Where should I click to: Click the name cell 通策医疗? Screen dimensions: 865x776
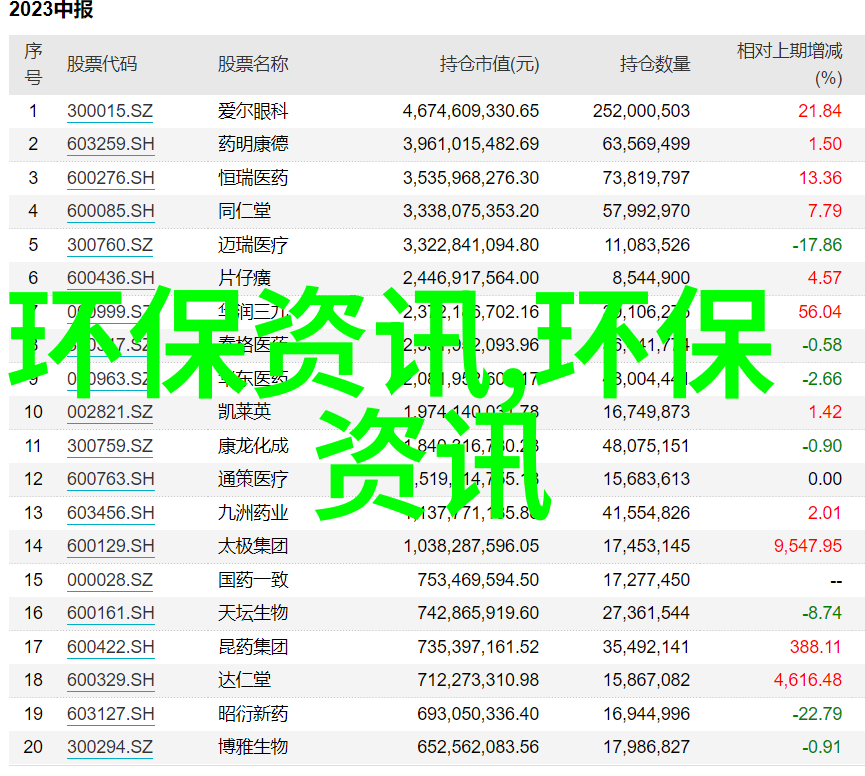(253, 479)
